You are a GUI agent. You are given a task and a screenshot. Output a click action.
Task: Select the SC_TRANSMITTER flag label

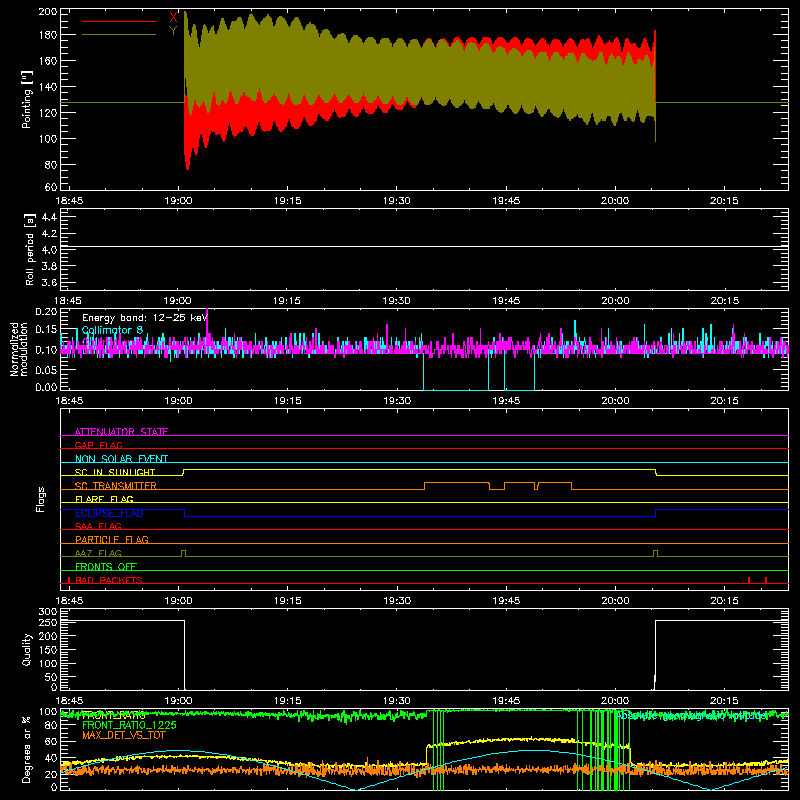[116, 486]
